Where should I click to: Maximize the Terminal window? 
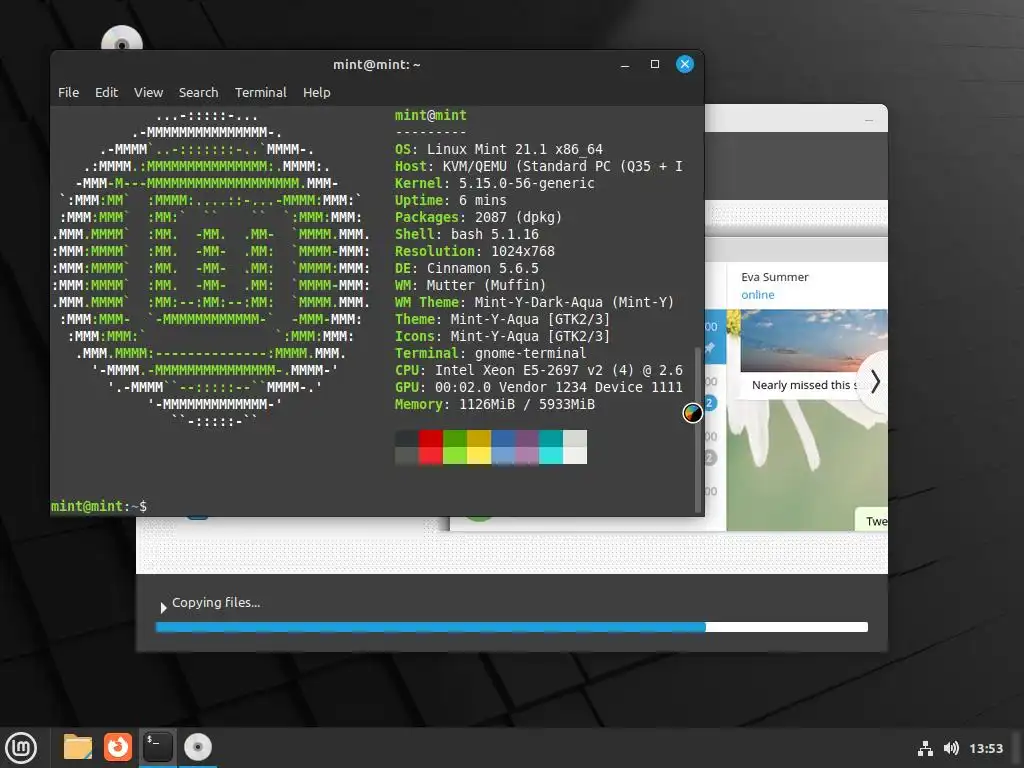tap(654, 64)
